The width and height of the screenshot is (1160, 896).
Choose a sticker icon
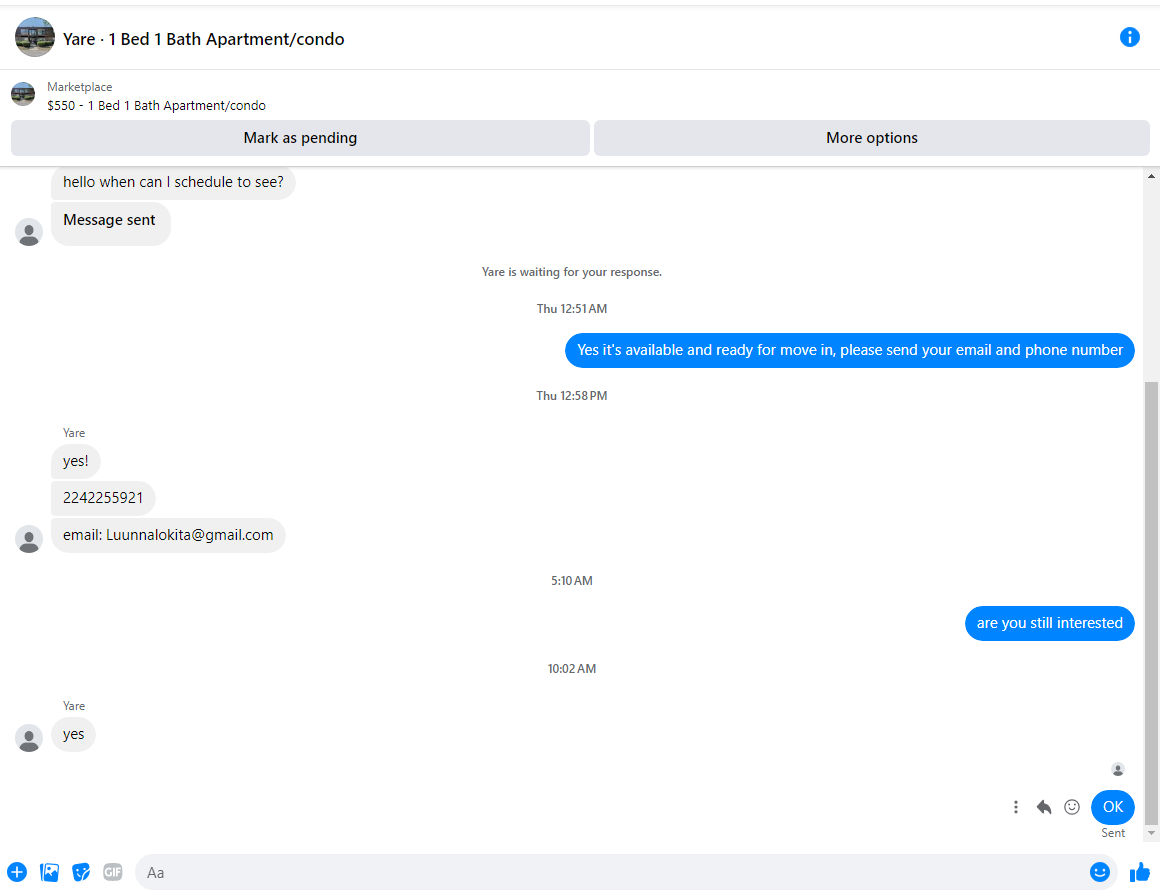point(81,872)
